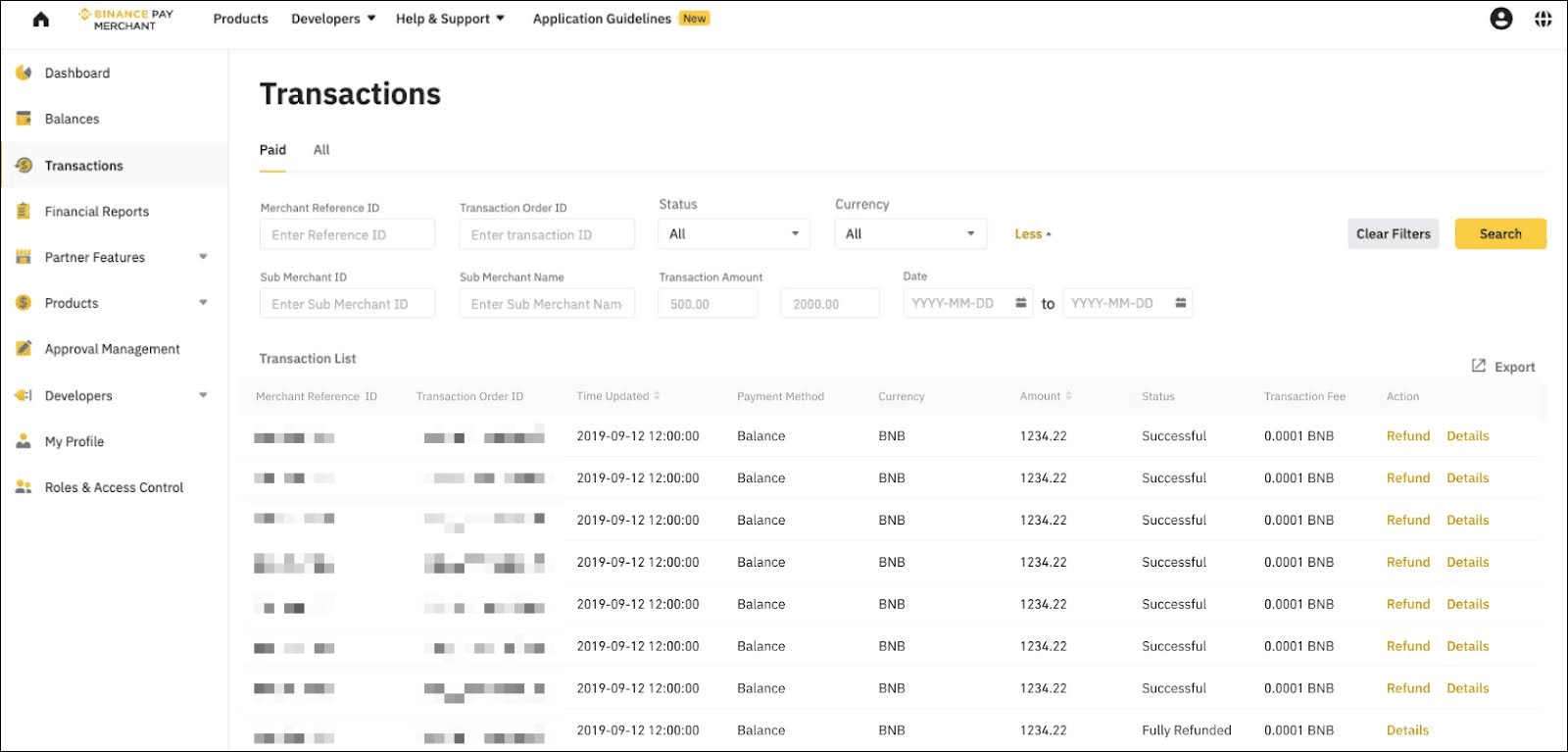
Task: Click the yellow Search button
Action: pyautogui.click(x=1500, y=233)
